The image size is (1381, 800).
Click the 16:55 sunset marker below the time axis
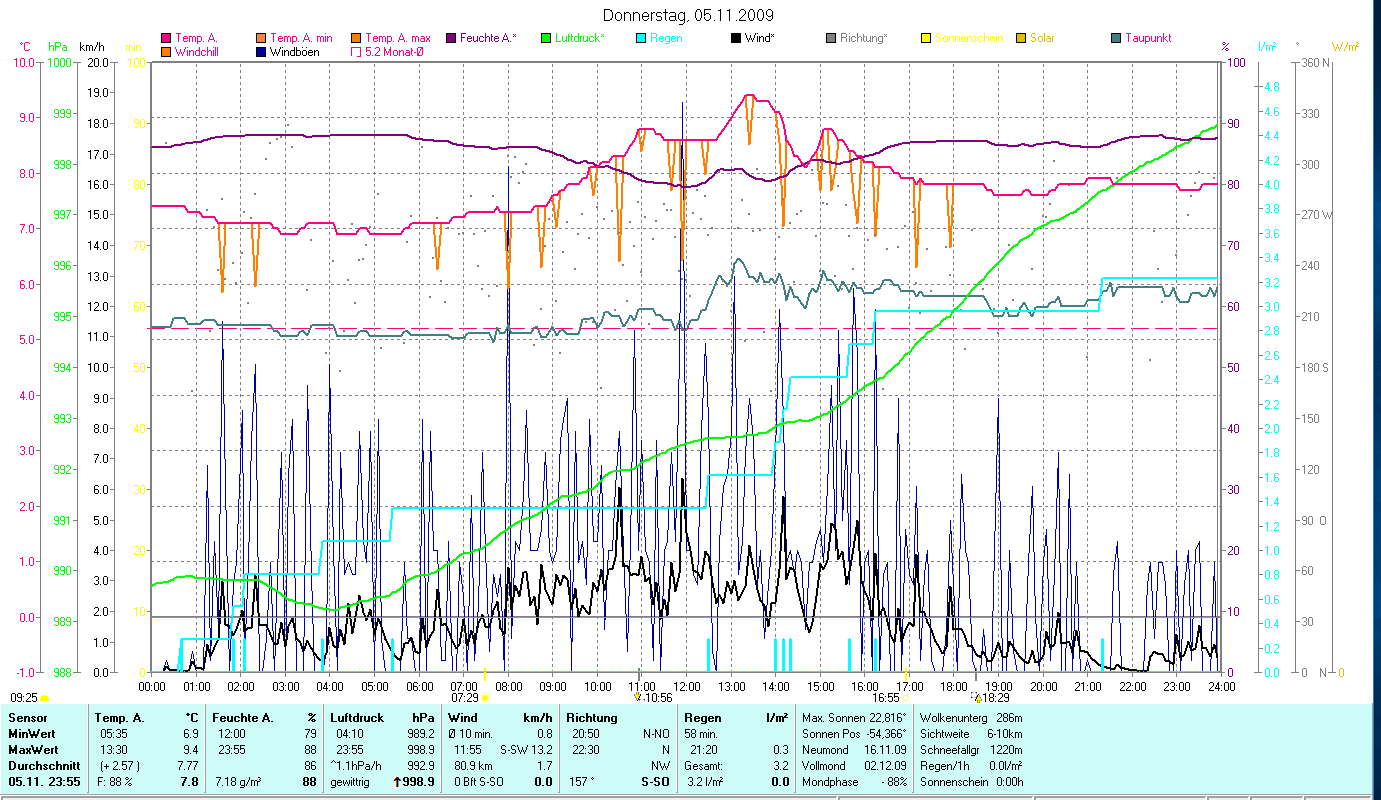click(888, 697)
